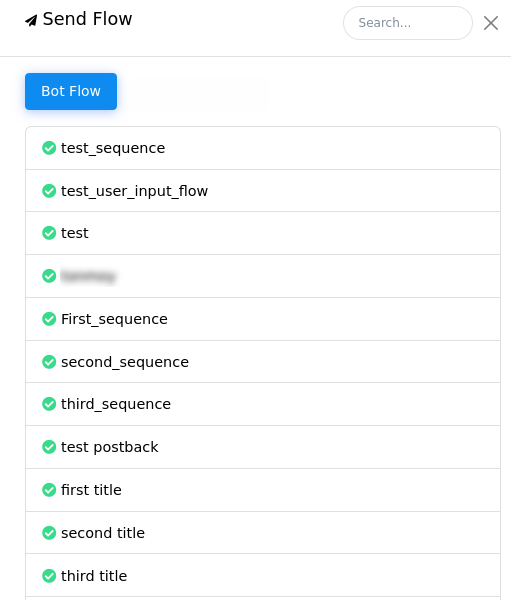The image size is (511, 600).
Task: Click green check icon beside First_sequence
Action: pyautogui.click(x=49, y=319)
